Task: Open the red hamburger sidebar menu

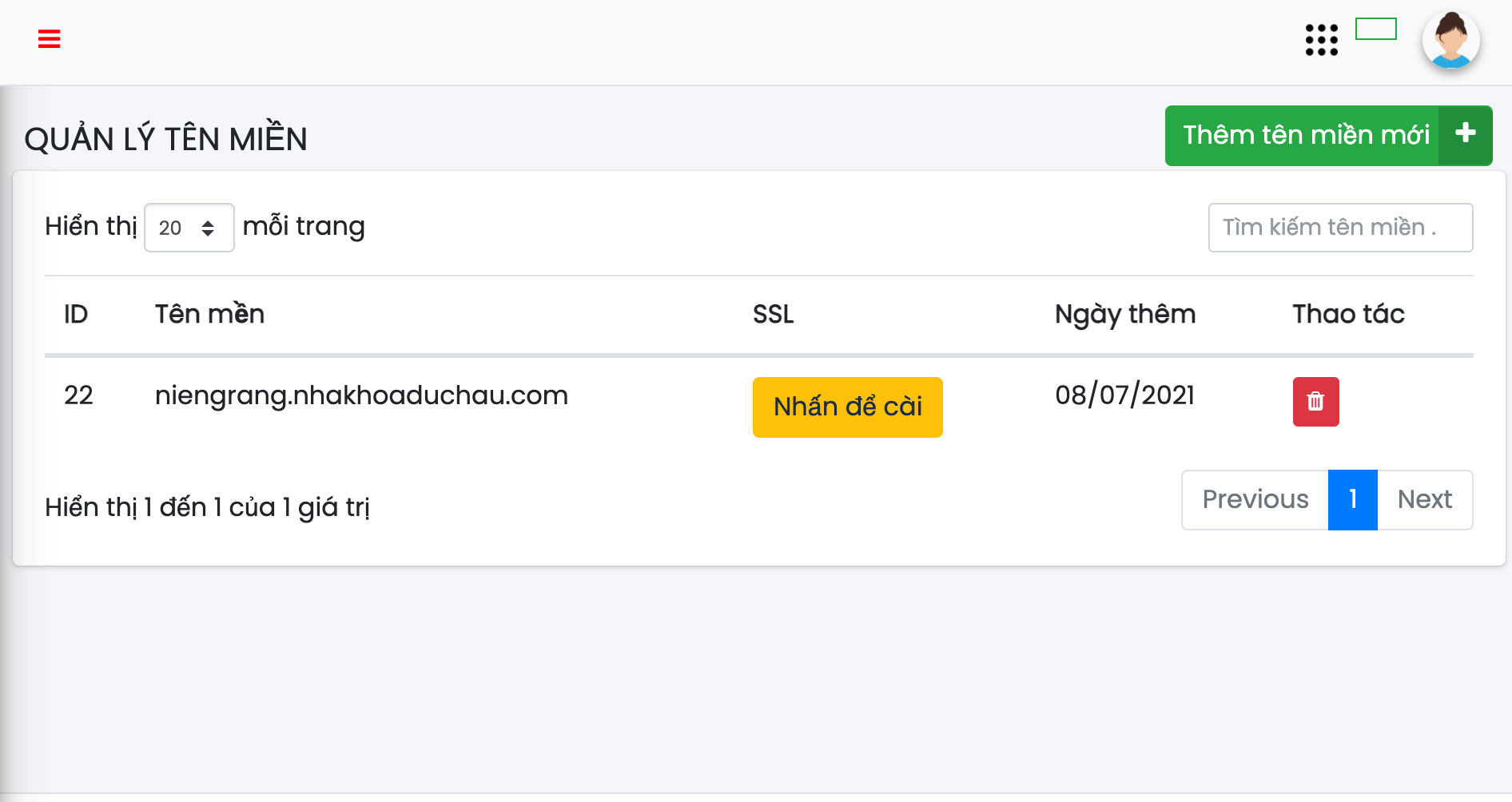Action: (x=50, y=39)
